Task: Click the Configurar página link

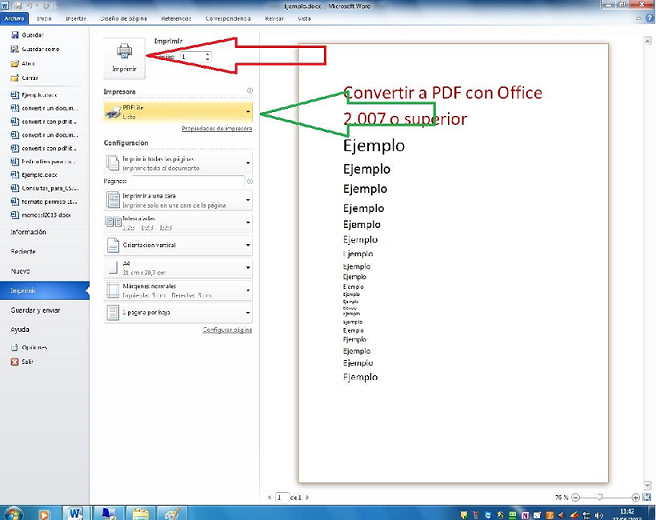Action: point(227,330)
